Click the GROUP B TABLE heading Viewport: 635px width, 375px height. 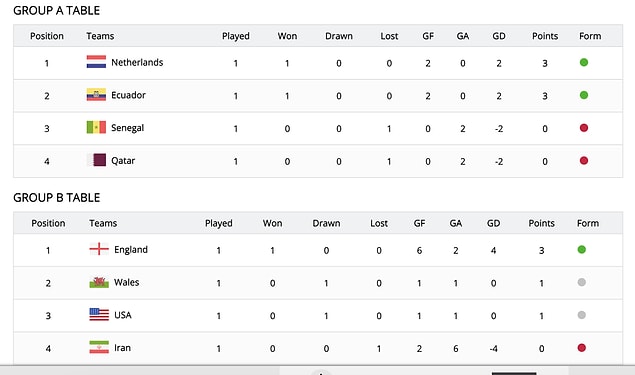click(57, 198)
